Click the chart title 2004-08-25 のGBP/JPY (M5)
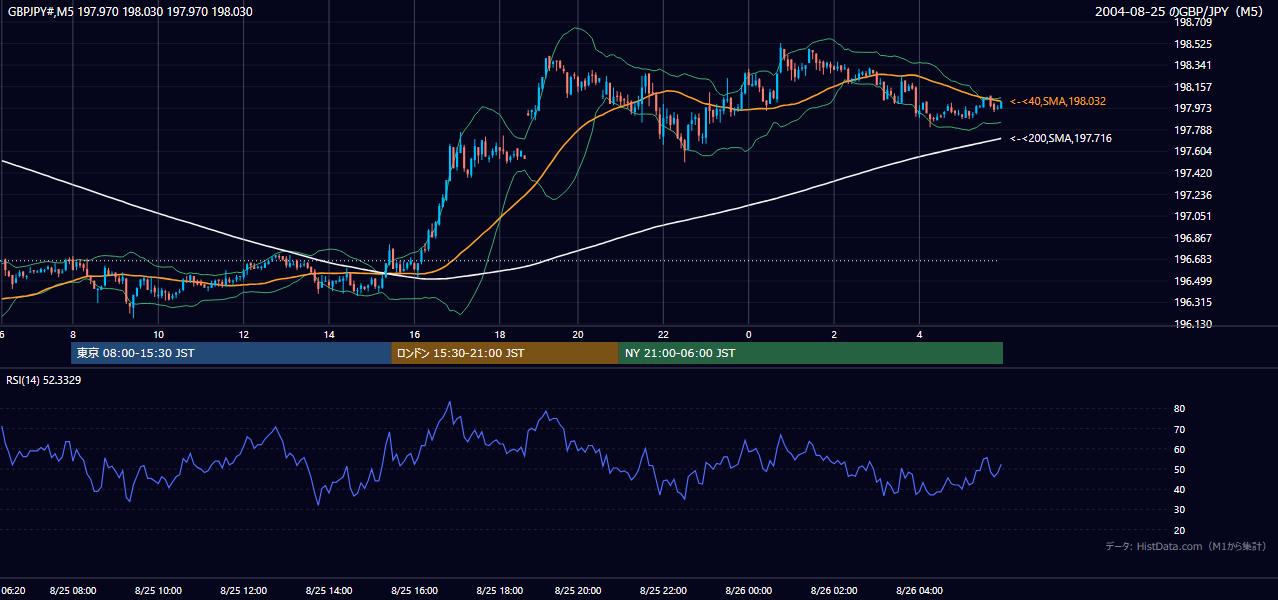Viewport: 1278px width, 600px height. (x=1180, y=12)
